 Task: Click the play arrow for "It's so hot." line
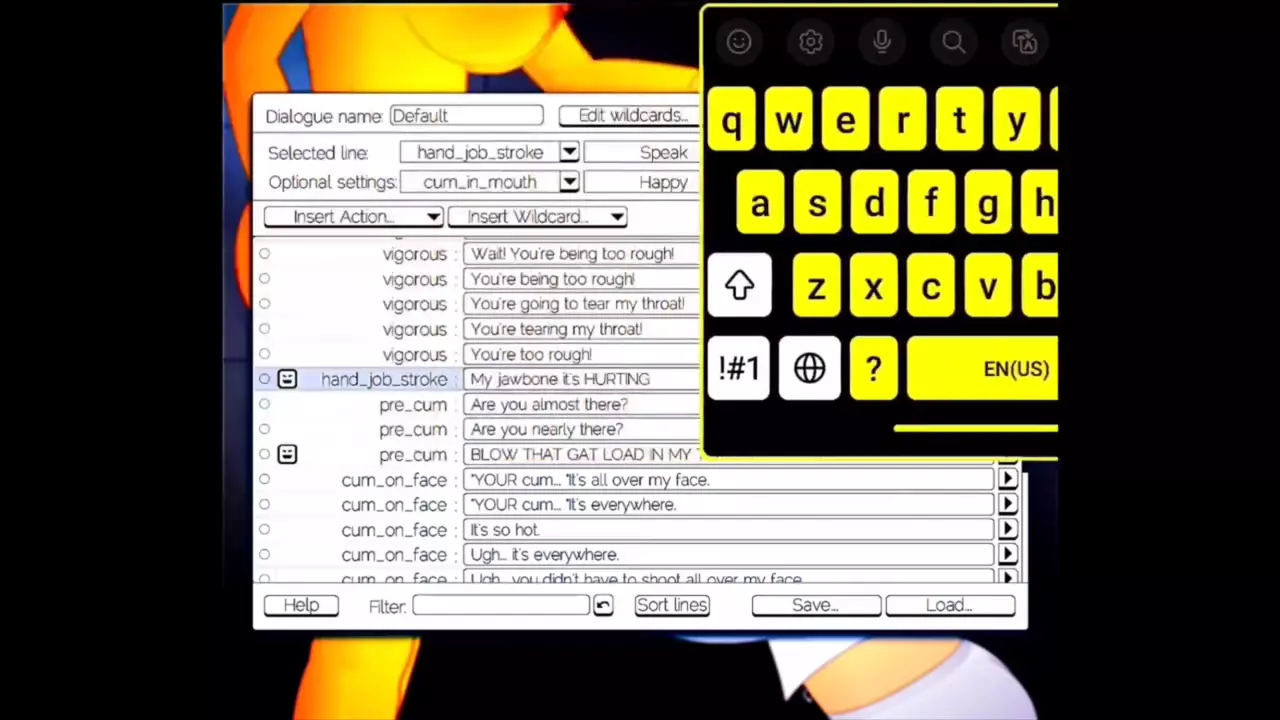coord(1007,530)
